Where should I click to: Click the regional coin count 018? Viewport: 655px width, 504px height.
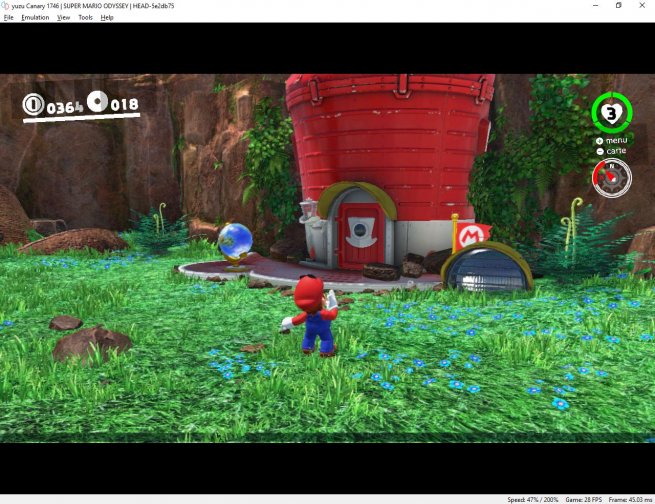[124, 104]
